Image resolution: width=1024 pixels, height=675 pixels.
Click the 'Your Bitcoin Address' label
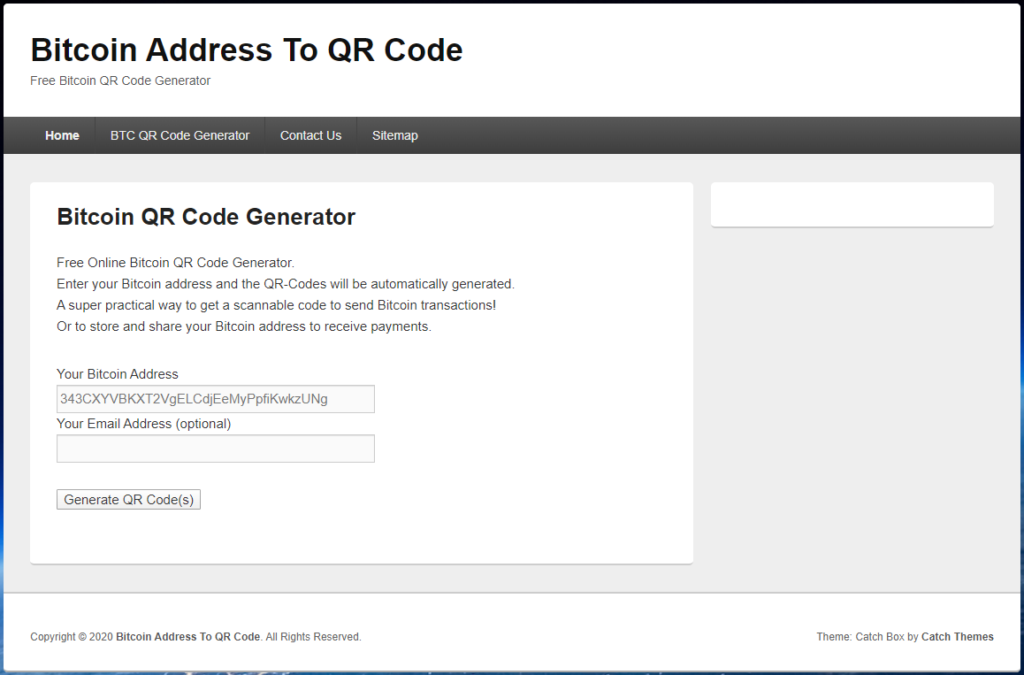tap(118, 374)
